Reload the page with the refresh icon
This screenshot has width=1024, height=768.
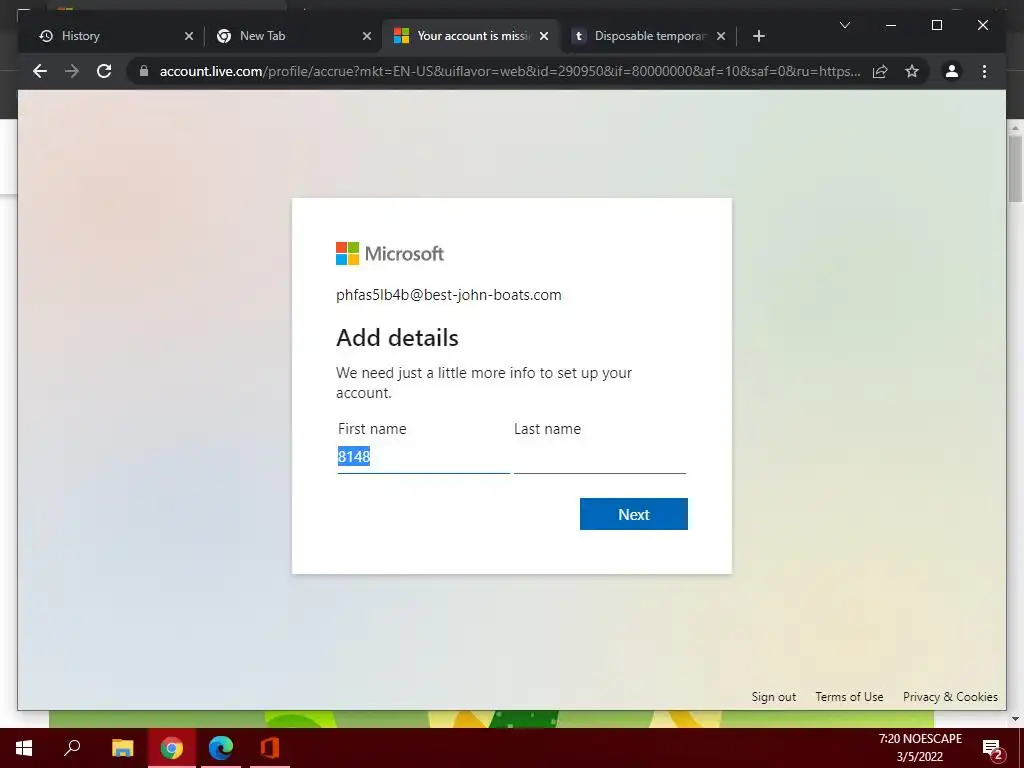click(x=104, y=71)
